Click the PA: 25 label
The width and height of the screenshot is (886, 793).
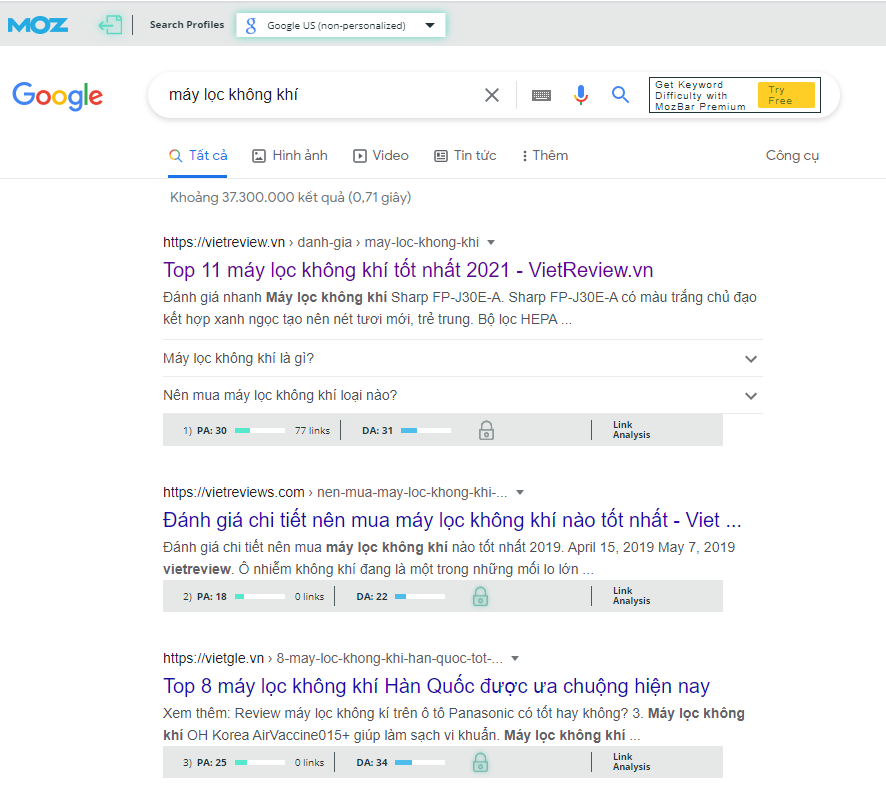click(211, 762)
